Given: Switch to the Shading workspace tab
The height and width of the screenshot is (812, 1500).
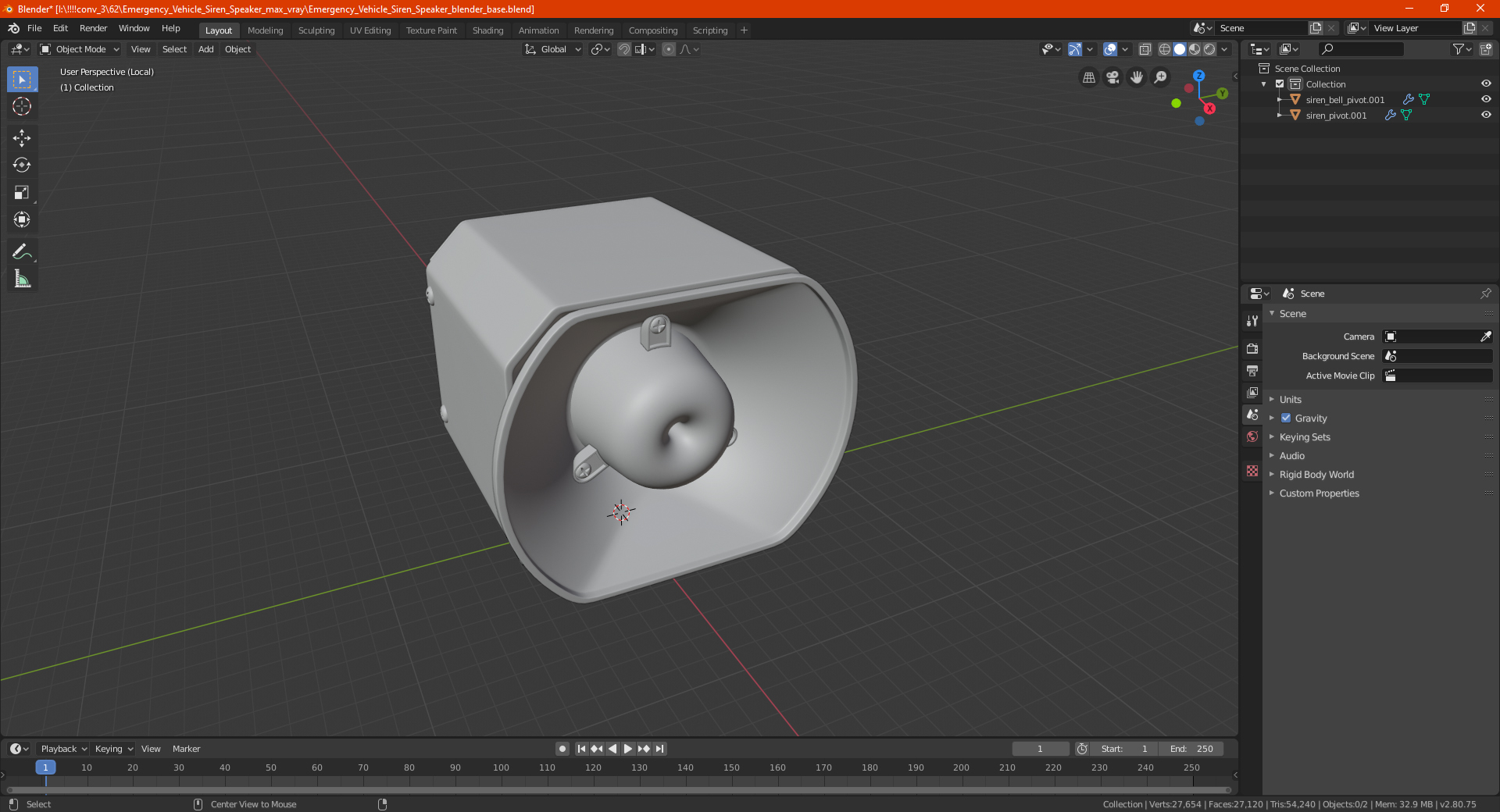Looking at the screenshot, I should tap(487, 30).
